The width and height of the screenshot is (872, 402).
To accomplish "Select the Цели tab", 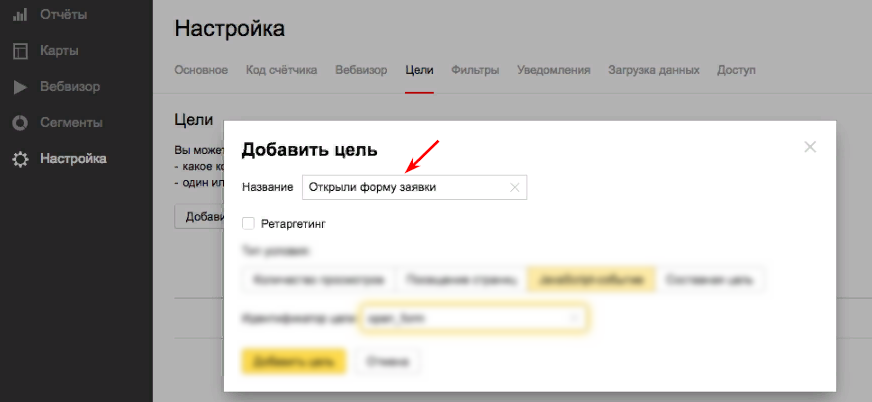I will (419, 71).
